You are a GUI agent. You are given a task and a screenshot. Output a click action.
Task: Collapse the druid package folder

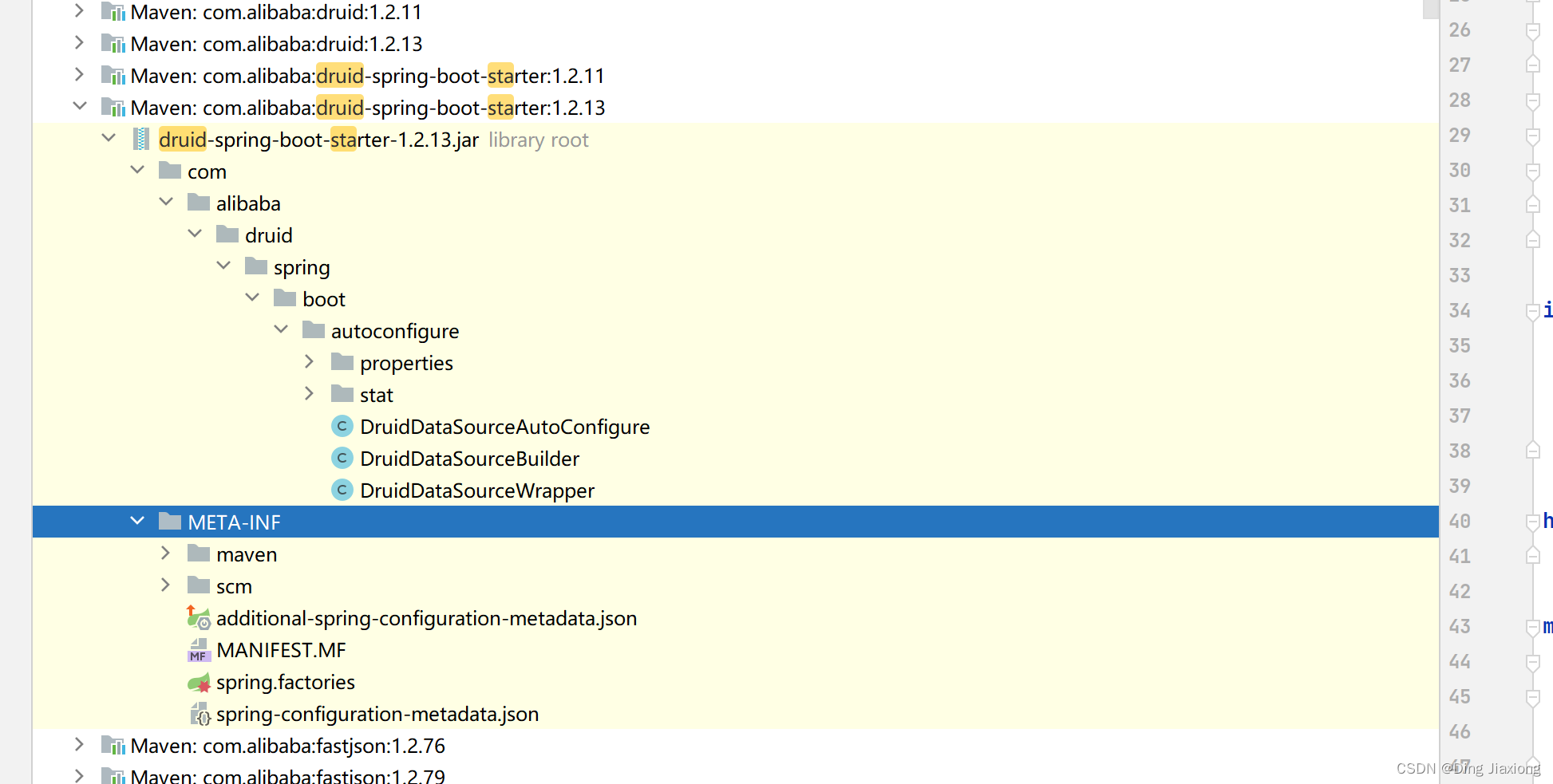point(195,234)
